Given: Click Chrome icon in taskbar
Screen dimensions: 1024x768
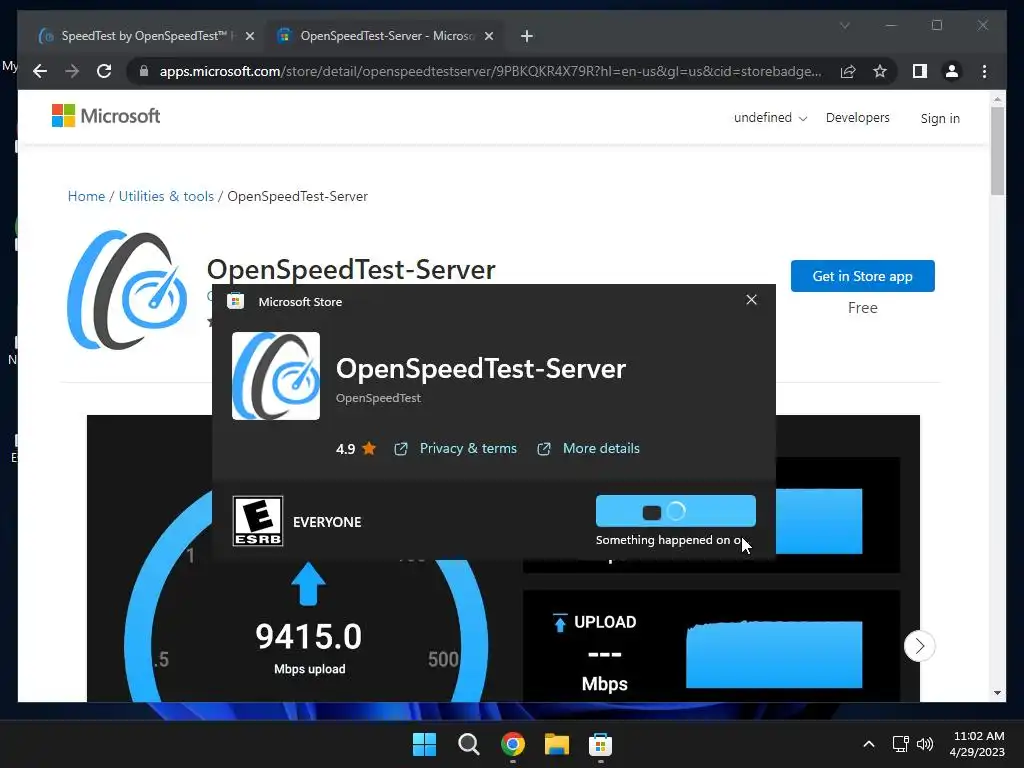Looking at the screenshot, I should [513, 744].
